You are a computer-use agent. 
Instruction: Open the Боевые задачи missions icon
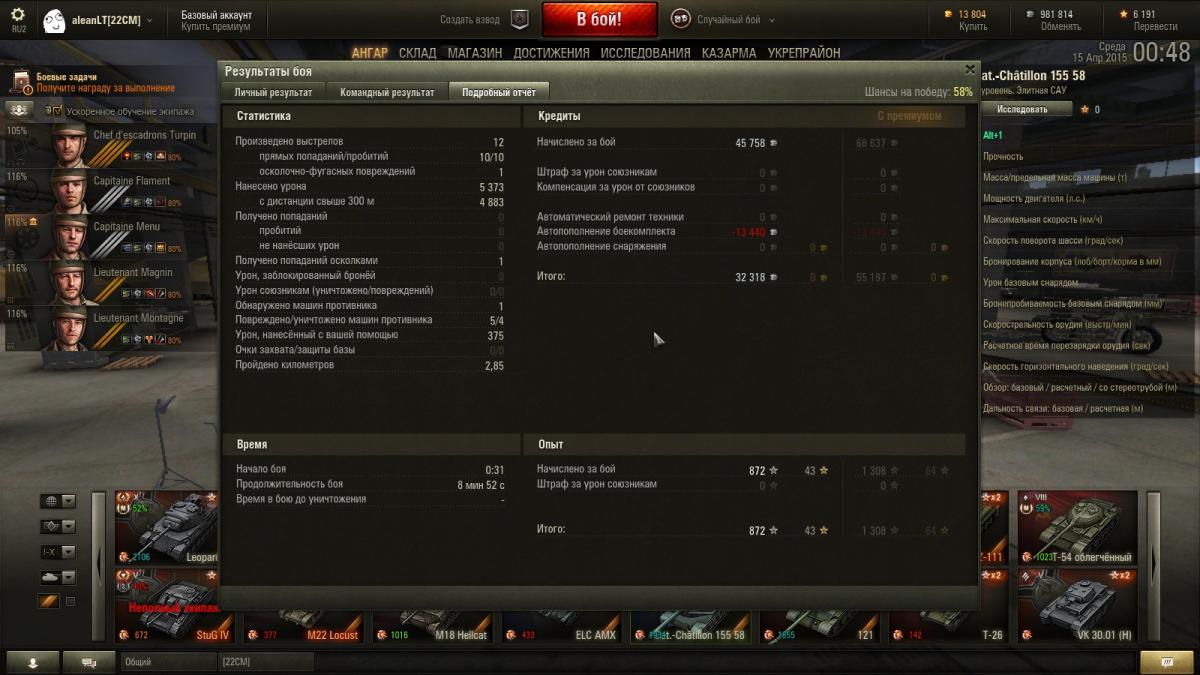[x=21, y=81]
